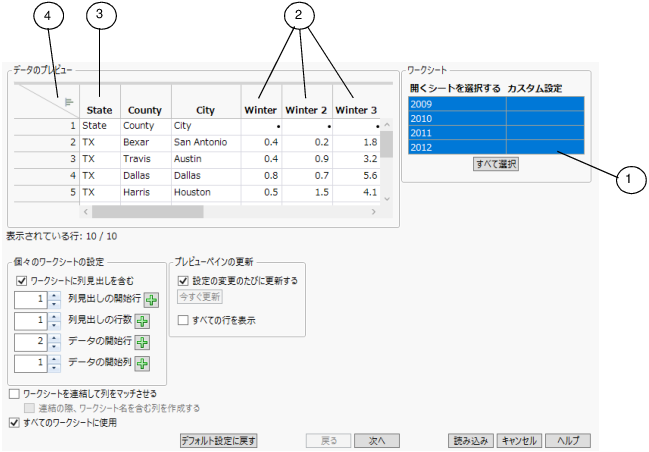Enable ワークシートを連結して列をマッチさせる checkbox
The width and height of the screenshot is (649, 452).
(x=14, y=394)
